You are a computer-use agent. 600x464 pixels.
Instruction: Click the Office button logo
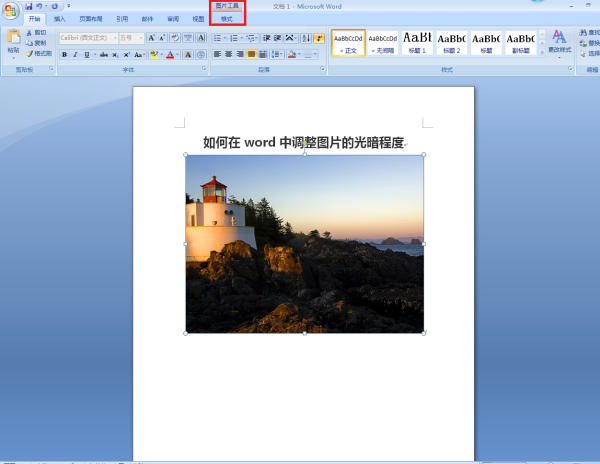pyautogui.click(x=11, y=10)
